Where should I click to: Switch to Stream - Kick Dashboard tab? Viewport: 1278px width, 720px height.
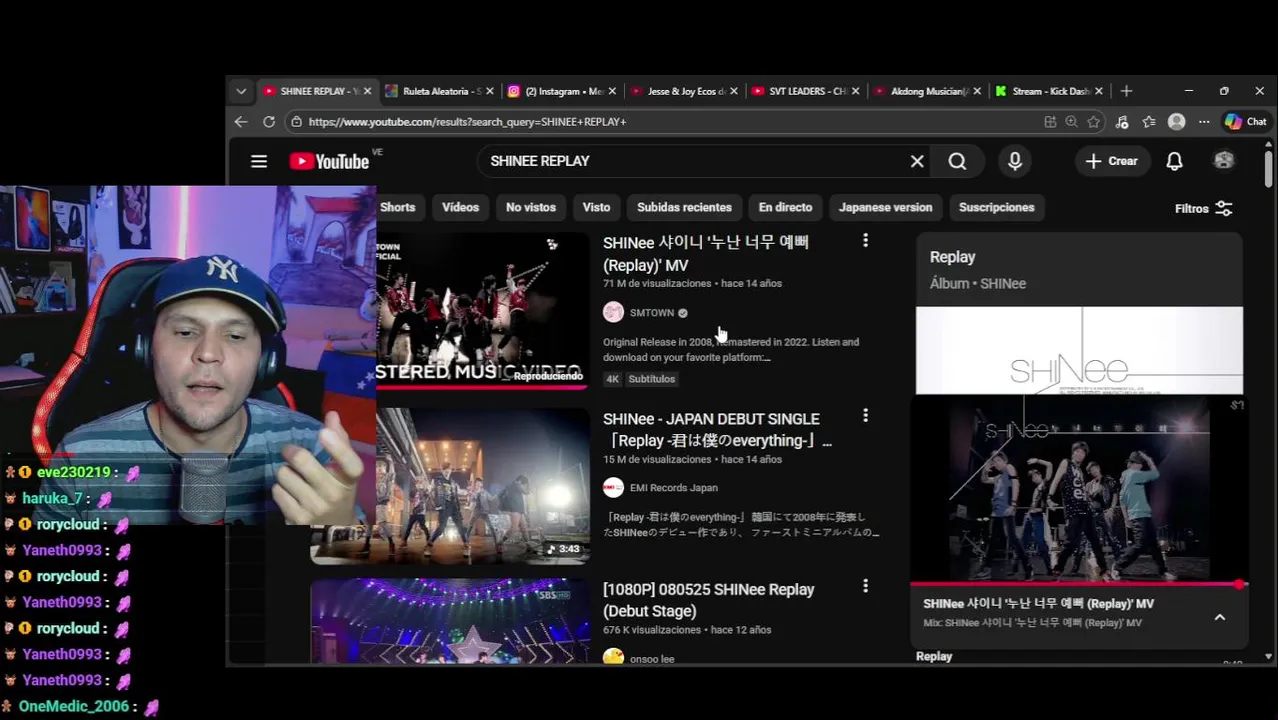[x=1049, y=91]
